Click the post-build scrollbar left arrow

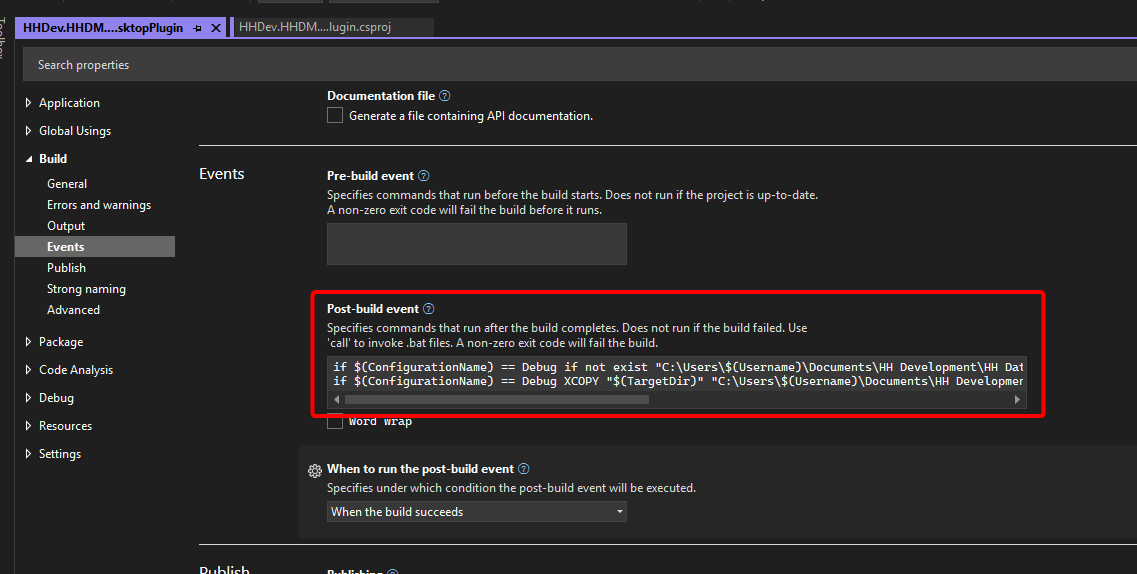tap(336, 399)
